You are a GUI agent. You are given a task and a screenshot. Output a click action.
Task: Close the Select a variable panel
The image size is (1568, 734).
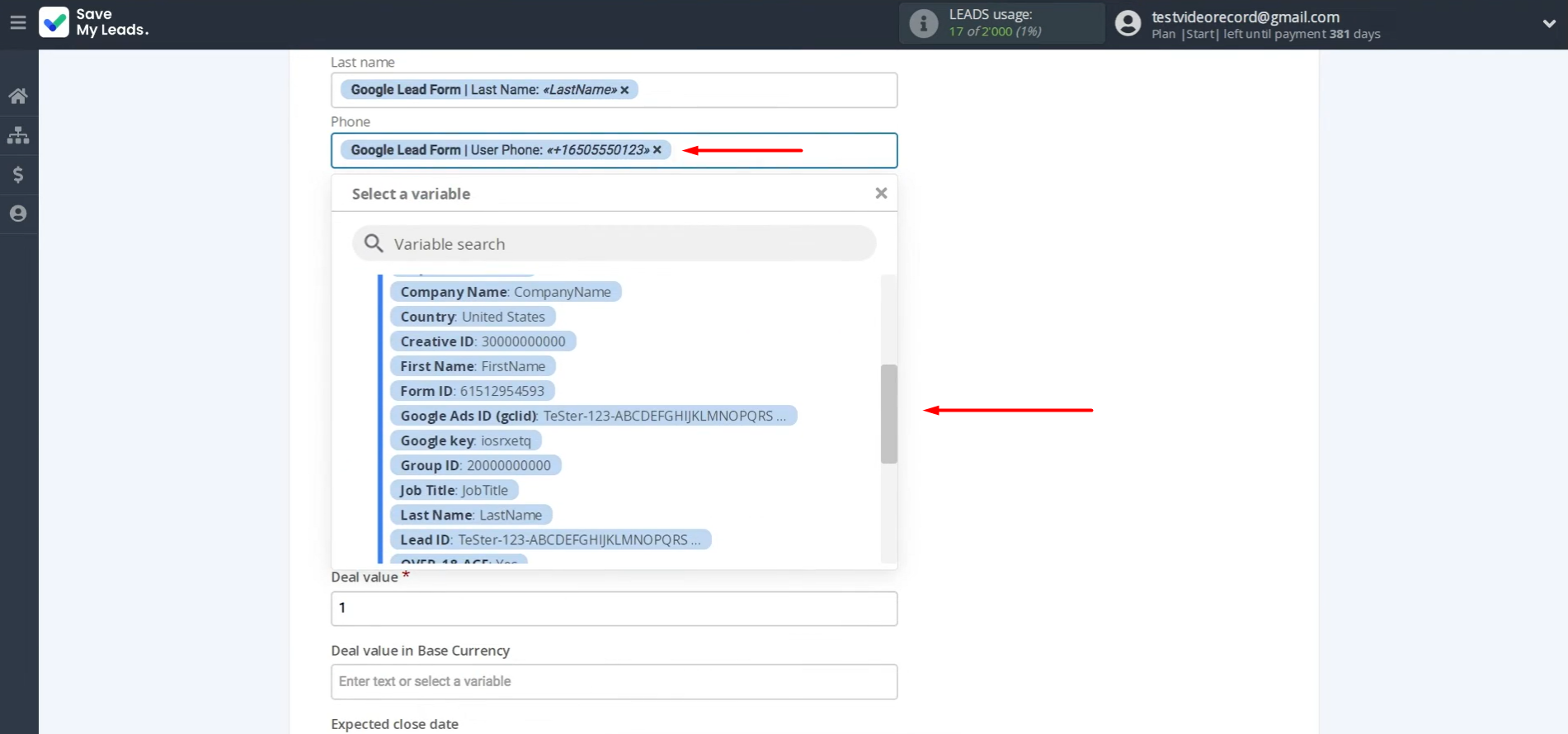click(x=881, y=193)
